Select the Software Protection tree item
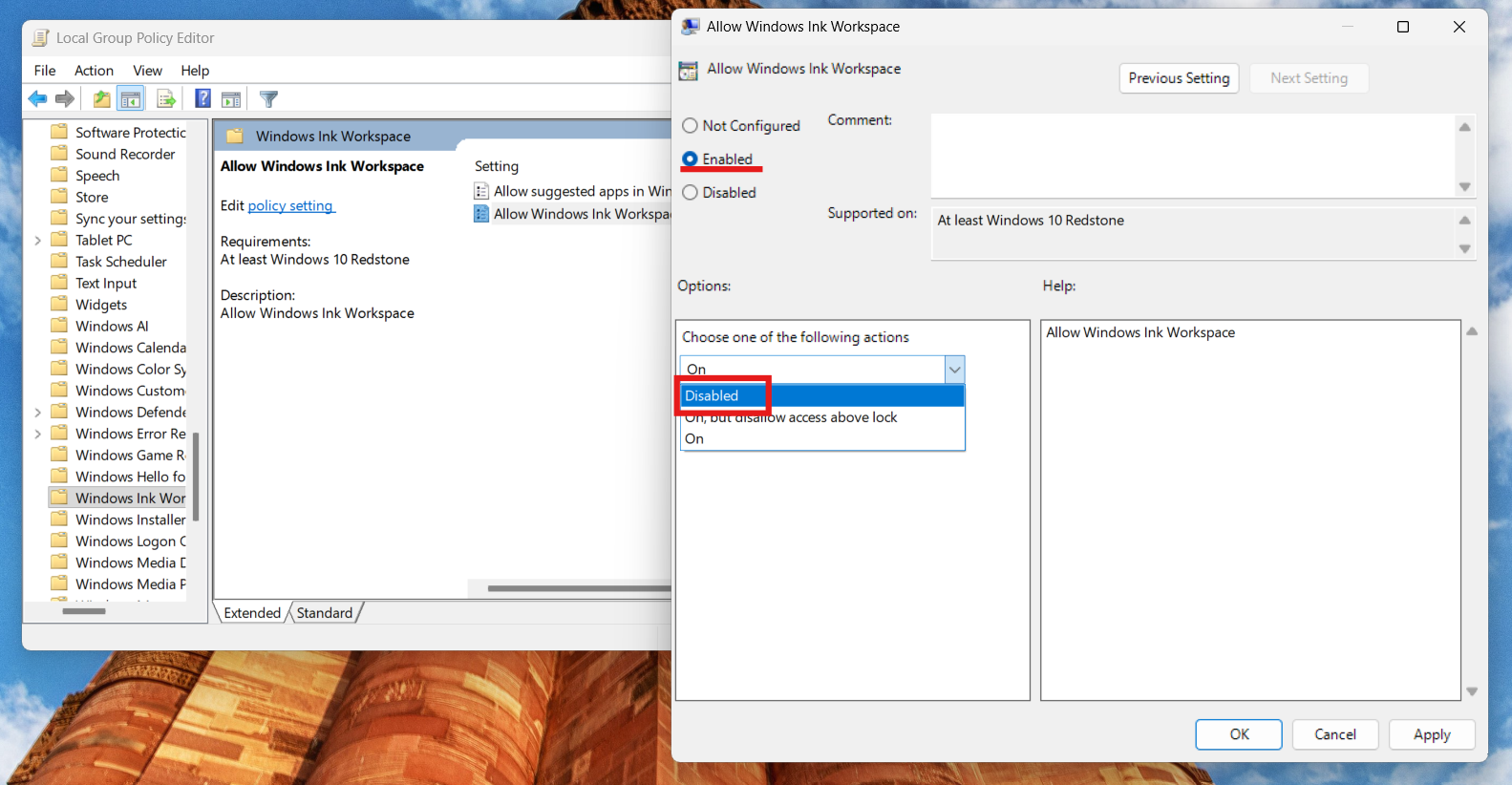The height and width of the screenshot is (785, 1512). 131,133
